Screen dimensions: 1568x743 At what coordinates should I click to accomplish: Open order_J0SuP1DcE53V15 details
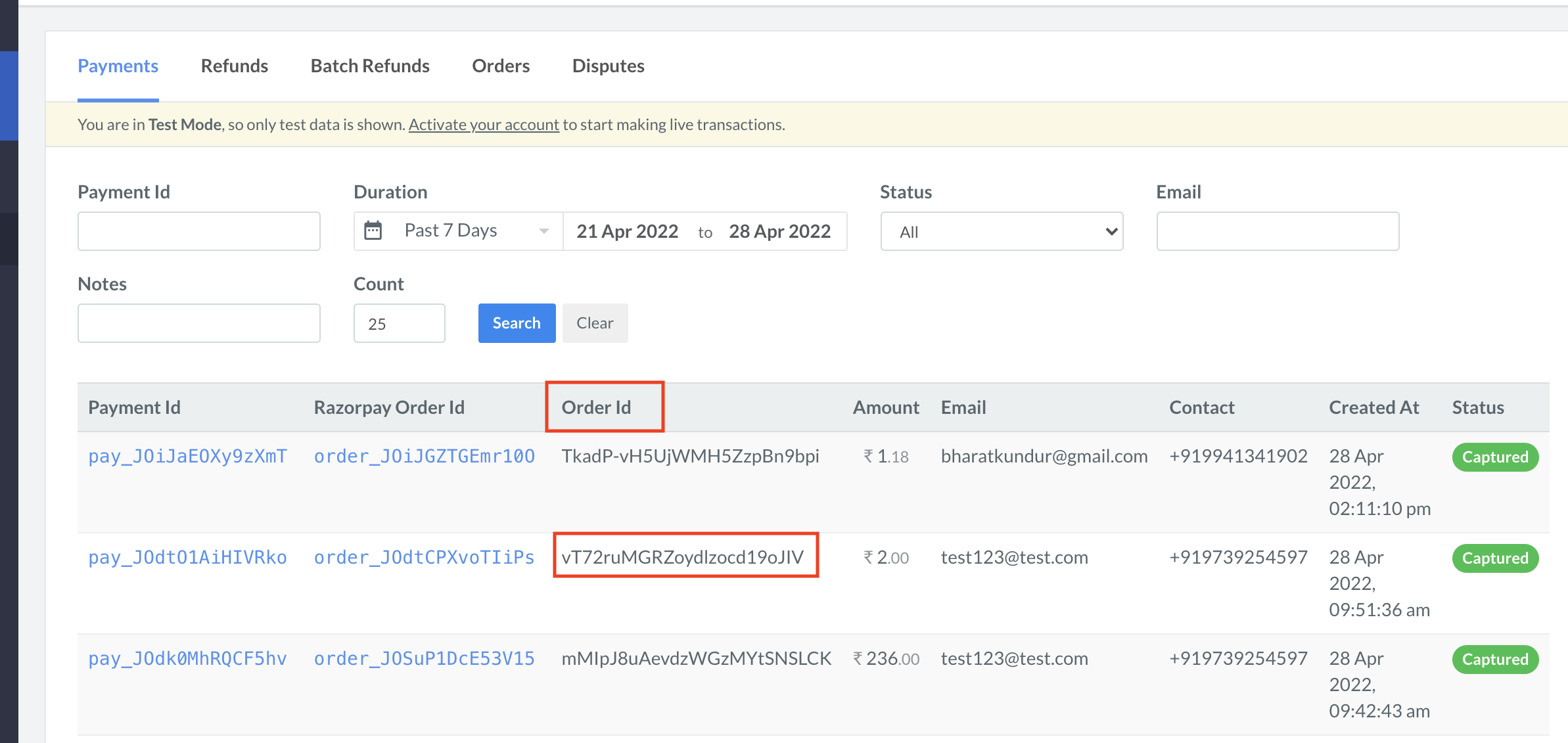424,658
